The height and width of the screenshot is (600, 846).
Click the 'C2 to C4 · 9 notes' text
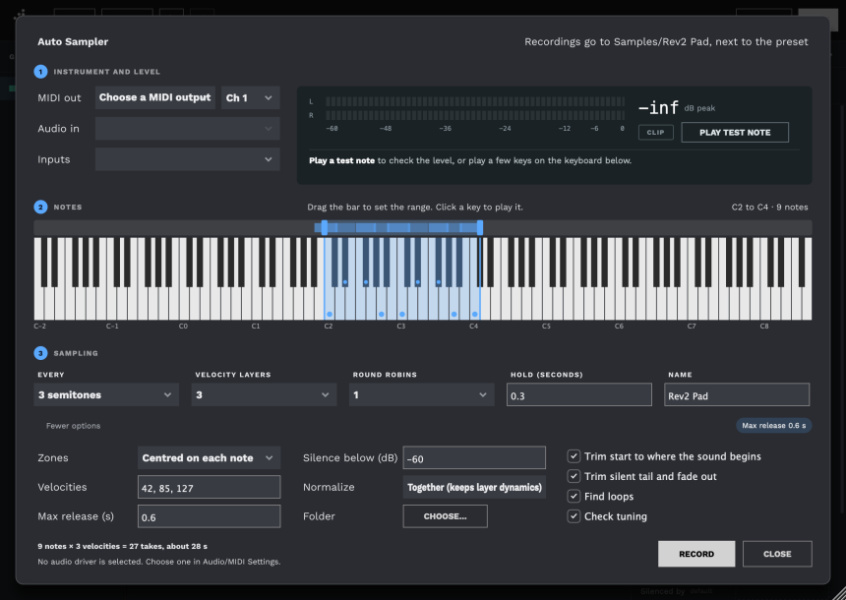[769, 207]
